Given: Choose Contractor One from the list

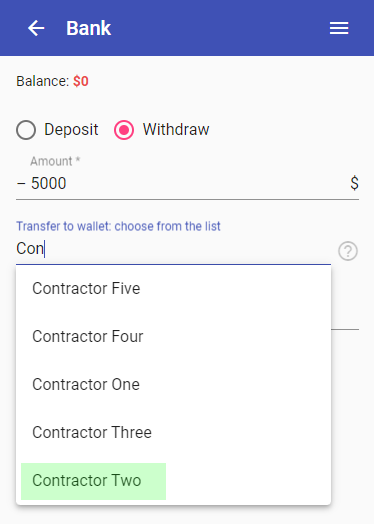Looking at the screenshot, I should pos(173,384).
